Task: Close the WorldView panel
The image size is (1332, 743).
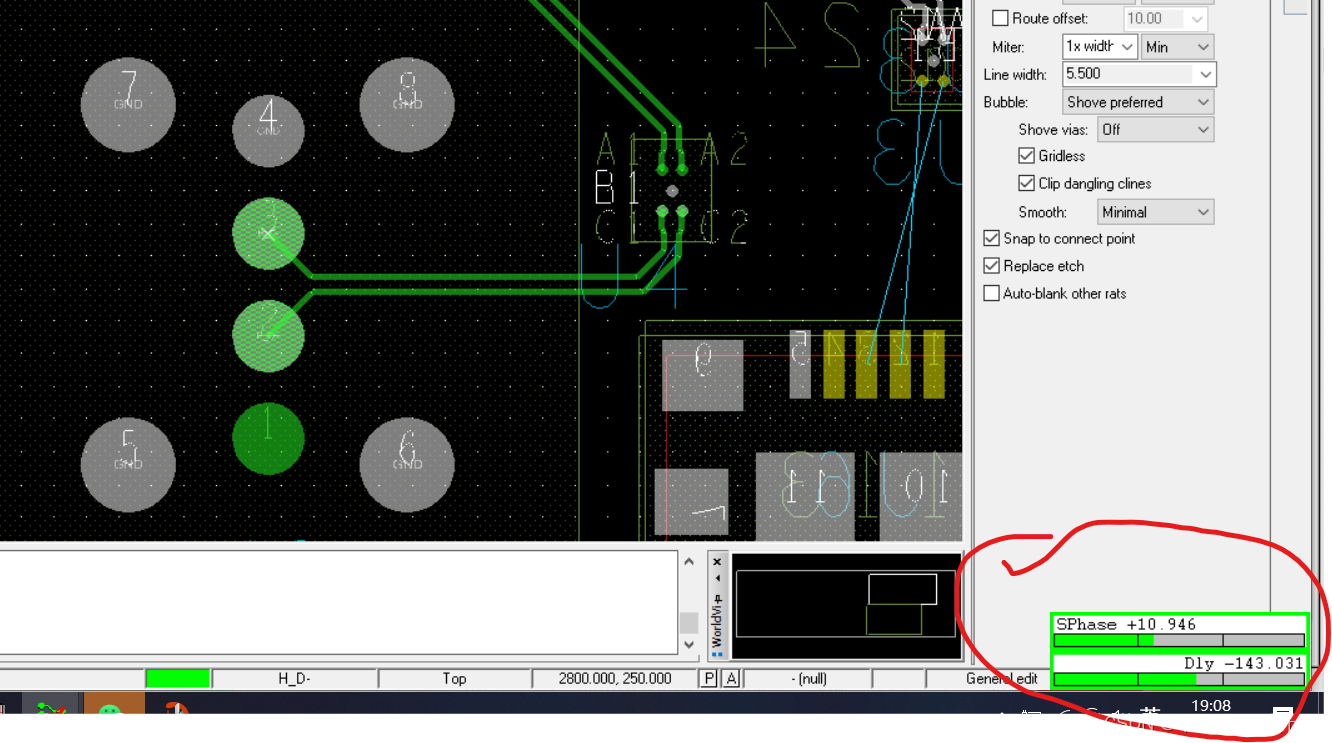Action: click(x=717, y=562)
